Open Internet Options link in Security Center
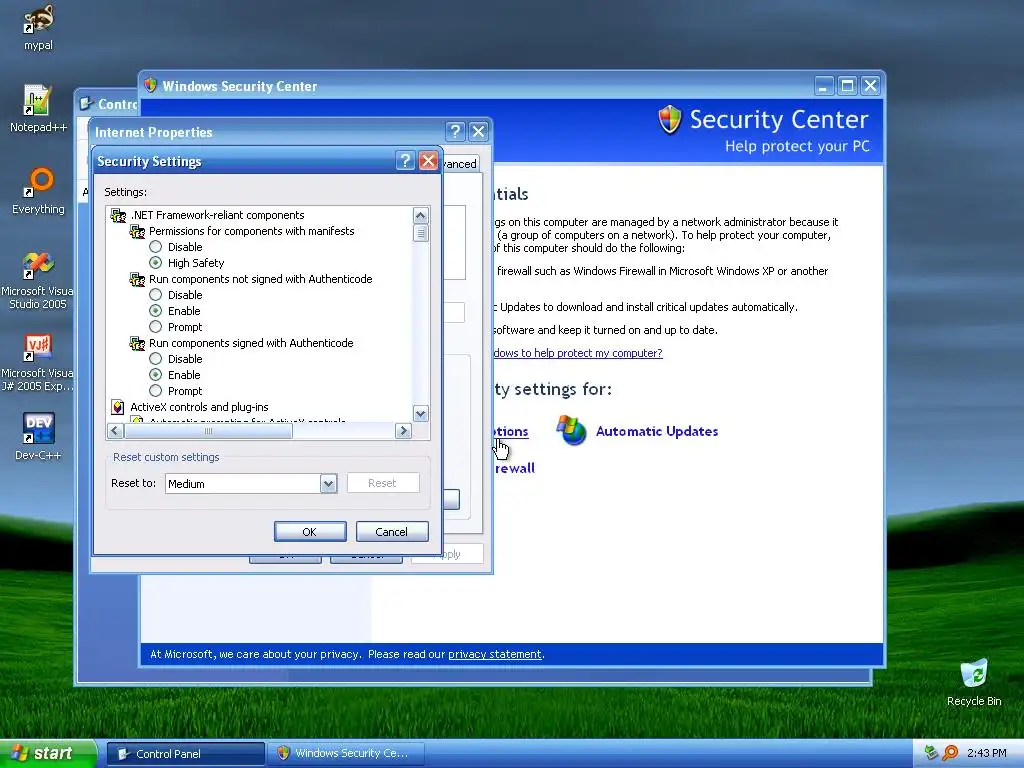This screenshot has height=768, width=1024. point(511,432)
